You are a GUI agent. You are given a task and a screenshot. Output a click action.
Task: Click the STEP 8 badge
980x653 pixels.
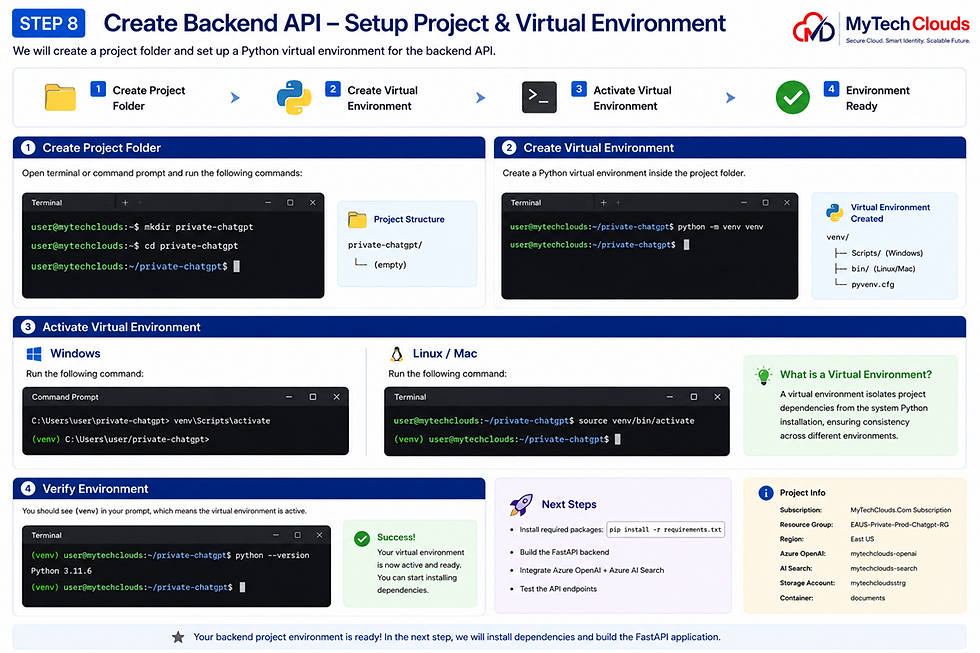[x=49, y=24]
